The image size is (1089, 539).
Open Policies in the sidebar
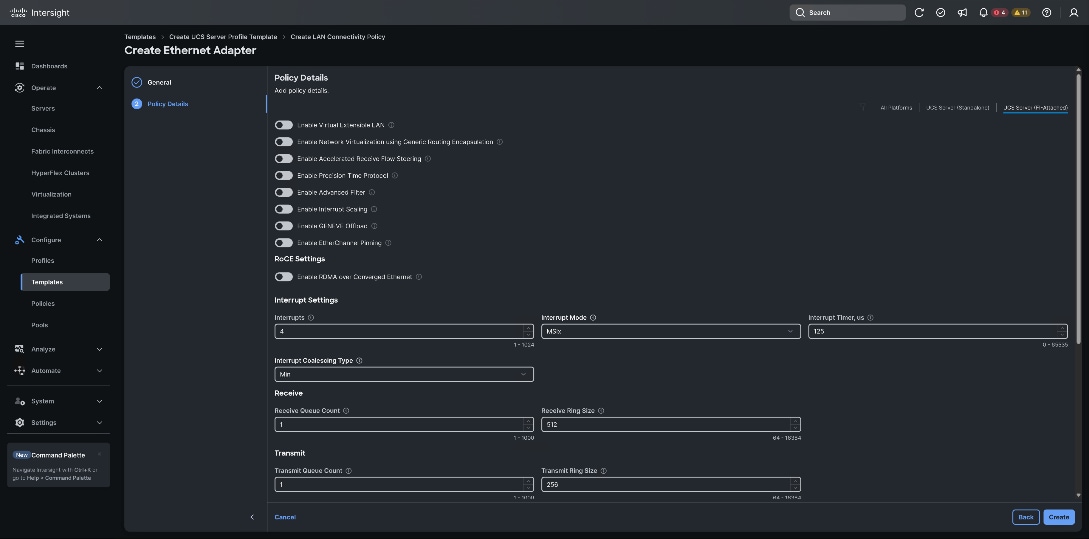tap(43, 304)
